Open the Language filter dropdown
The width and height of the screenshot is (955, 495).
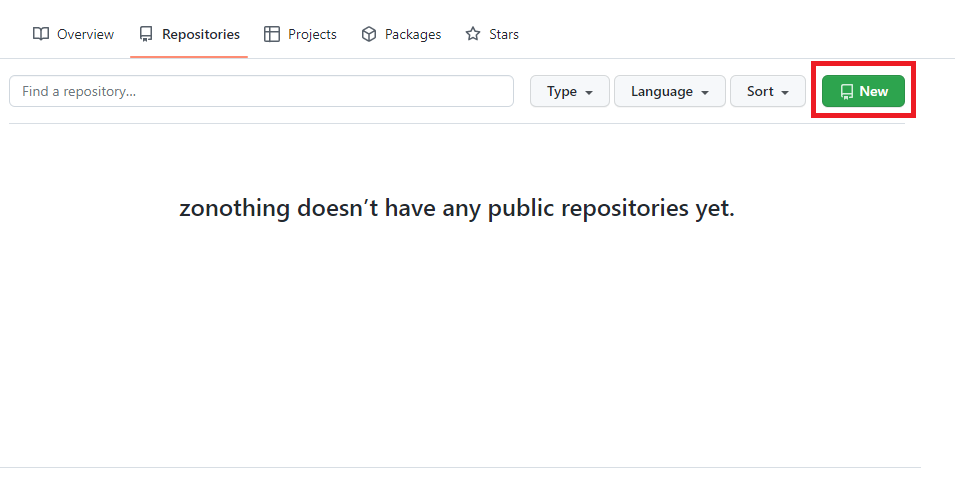coord(669,91)
